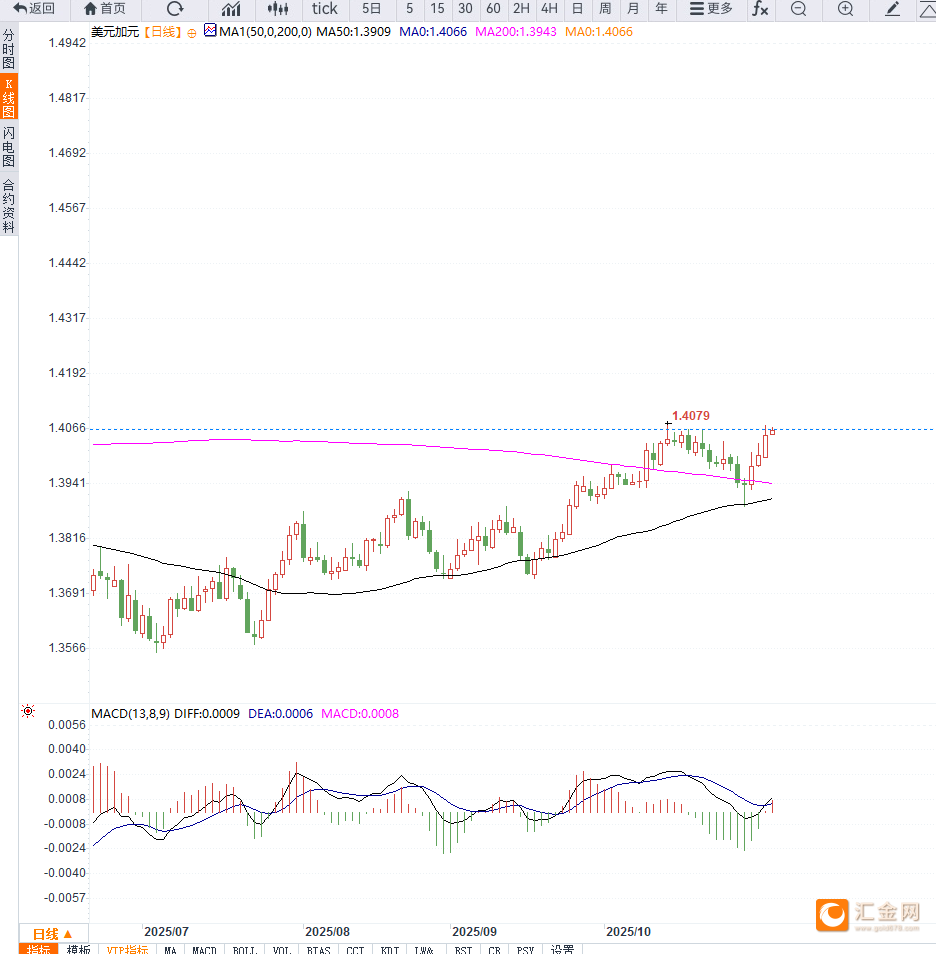Switch to the CR indicator
This screenshot has width=936, height=954.
pos(494,949)
